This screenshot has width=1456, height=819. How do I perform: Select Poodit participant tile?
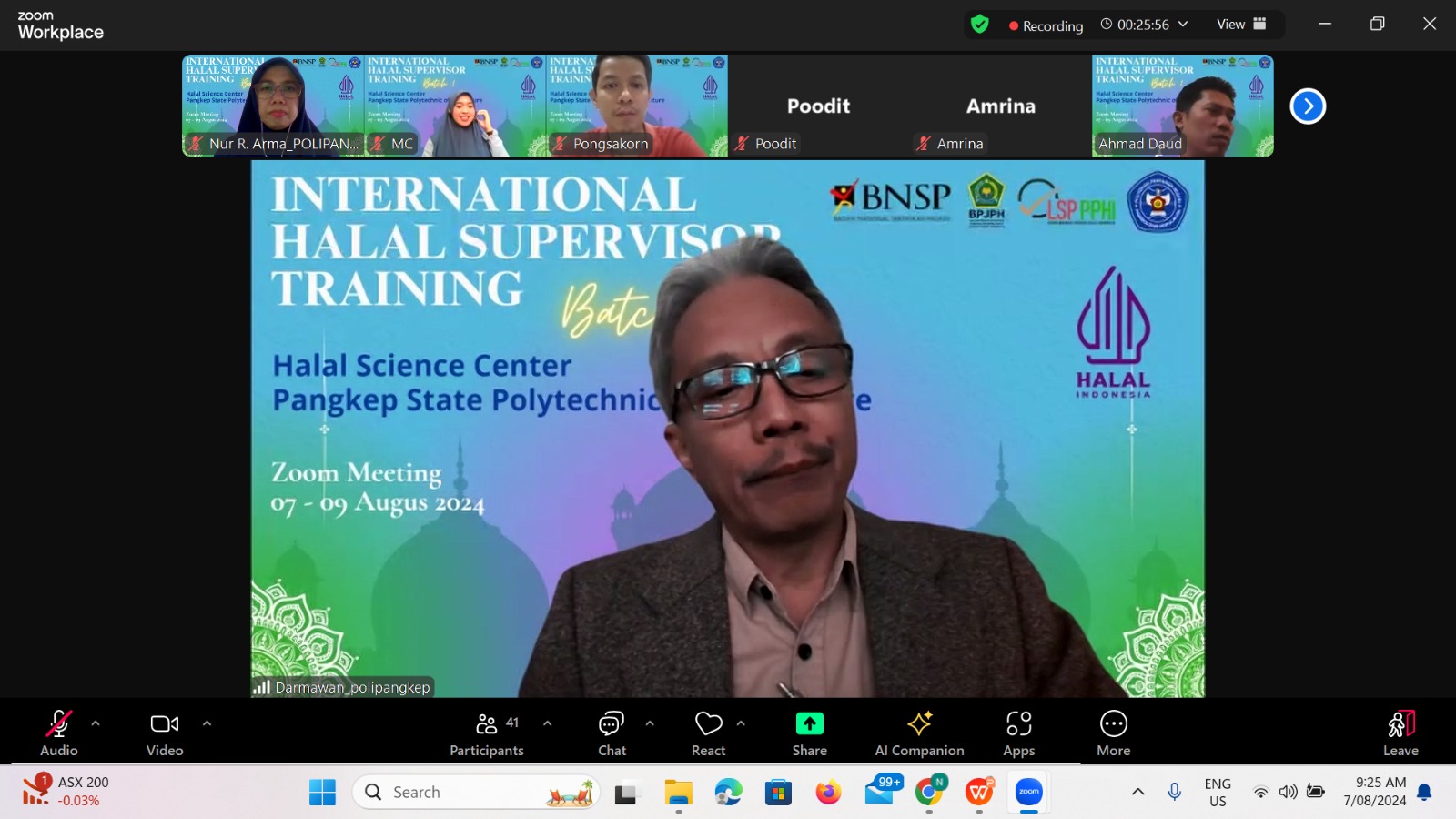[x=819, y=106]
